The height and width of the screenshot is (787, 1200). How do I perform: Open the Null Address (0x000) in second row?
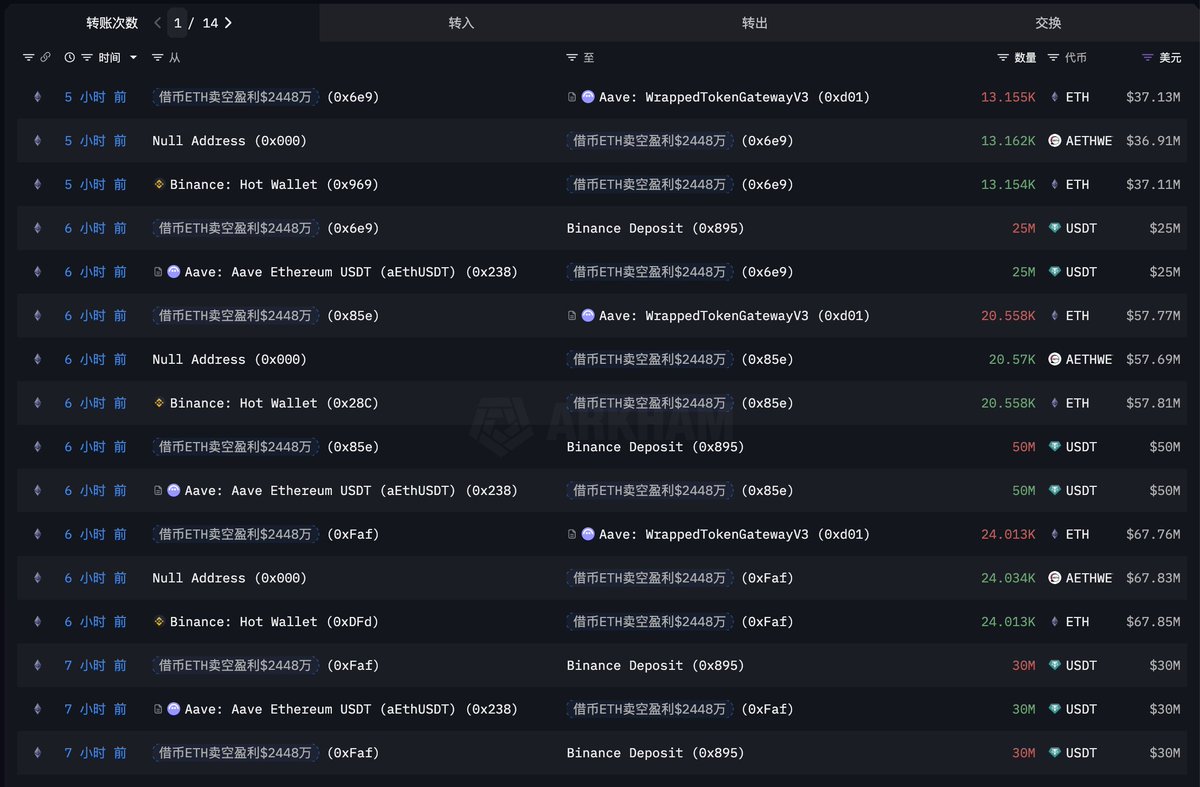(x=229, y=141)
